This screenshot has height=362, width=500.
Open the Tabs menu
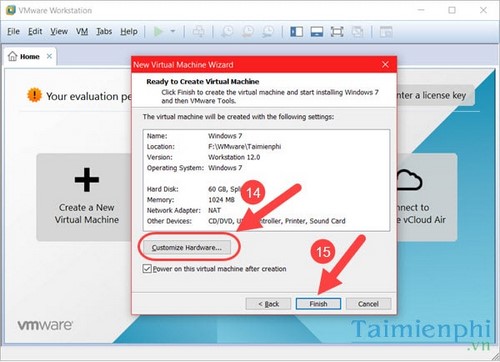point(104,31)
